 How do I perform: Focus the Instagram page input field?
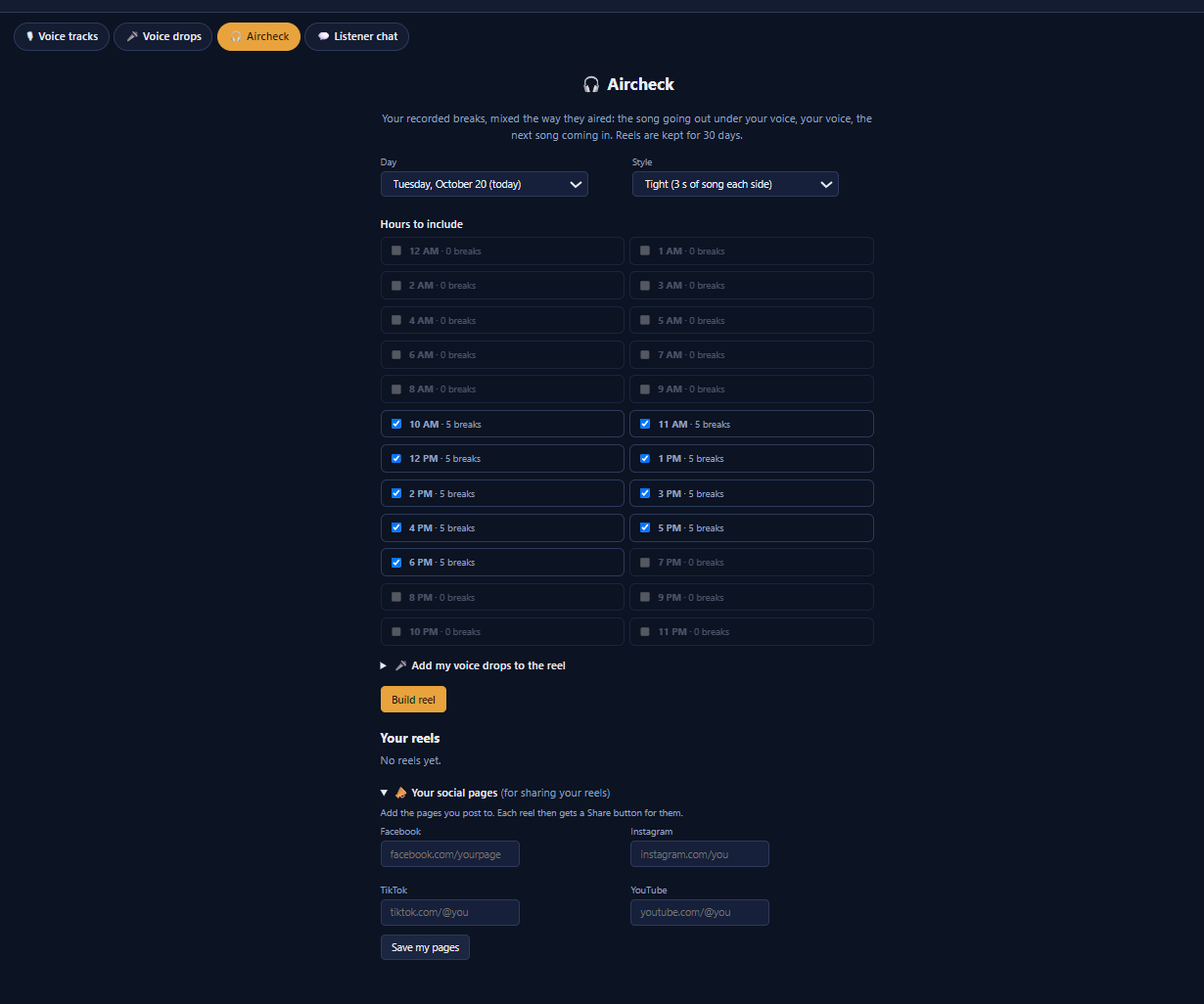point(700,854)
